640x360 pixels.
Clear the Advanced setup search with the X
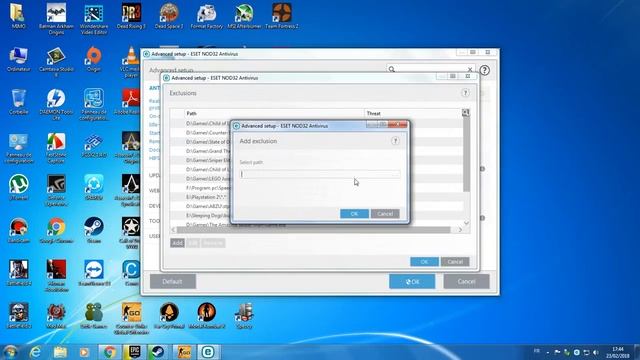pyautogui.click(x=470, y=69)
